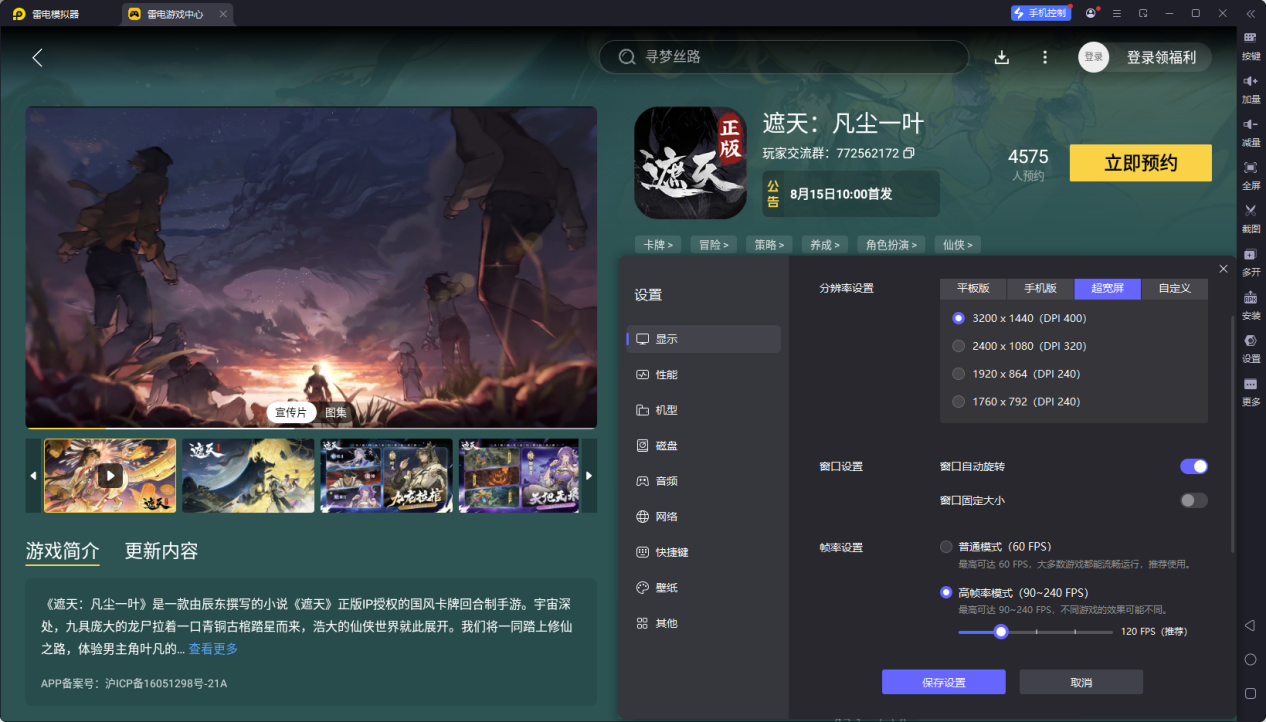Image resolution: width=1266 pixels, height=722 pixels.
Task: Switch to 更新内容 tab
Action: (161, 551)
